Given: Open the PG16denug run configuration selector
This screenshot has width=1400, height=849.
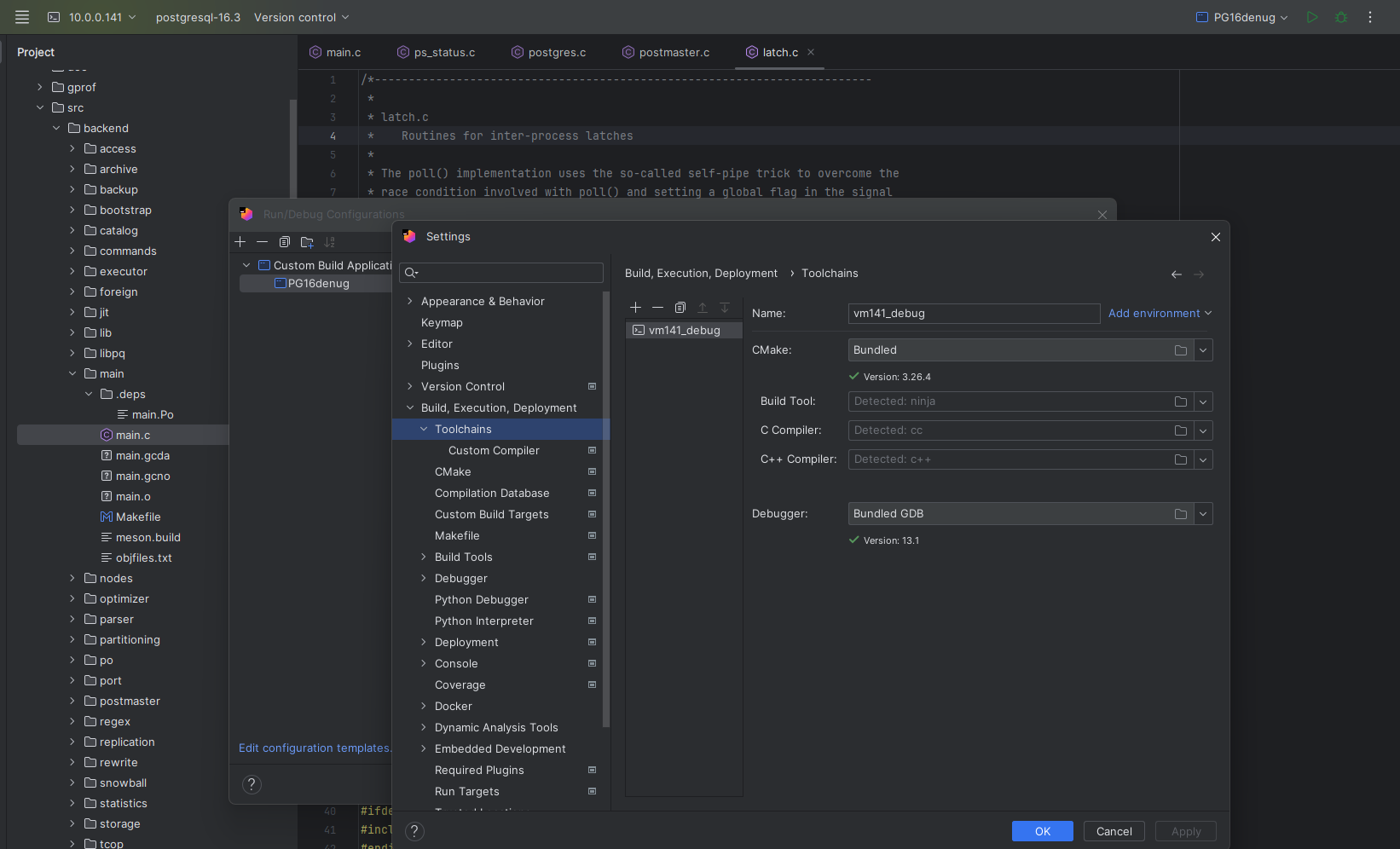Looking at the screenshot, I should [x=1241, y=17].
